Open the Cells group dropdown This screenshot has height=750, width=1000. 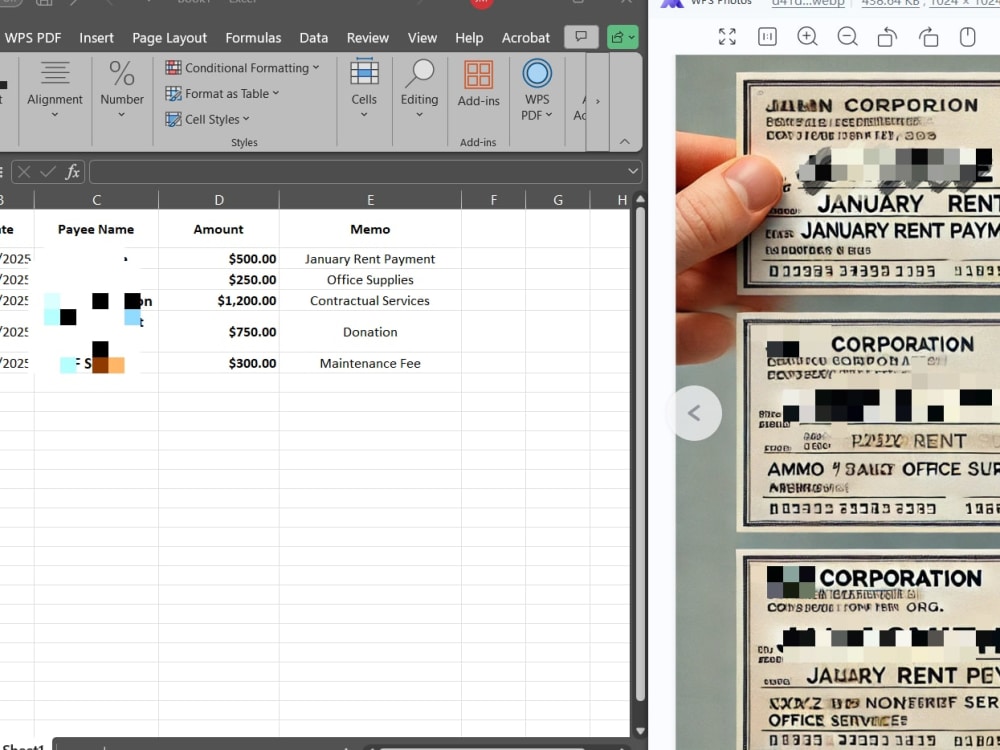coord(364,89)
